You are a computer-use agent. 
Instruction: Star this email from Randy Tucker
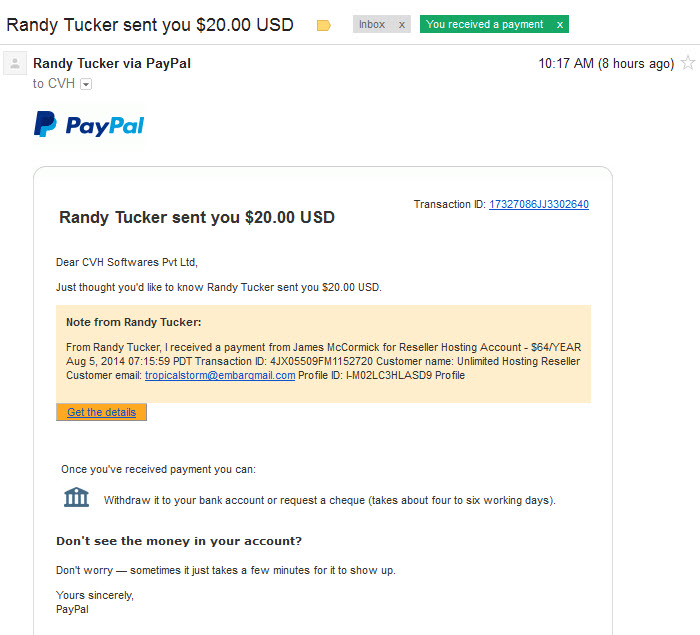687,63
